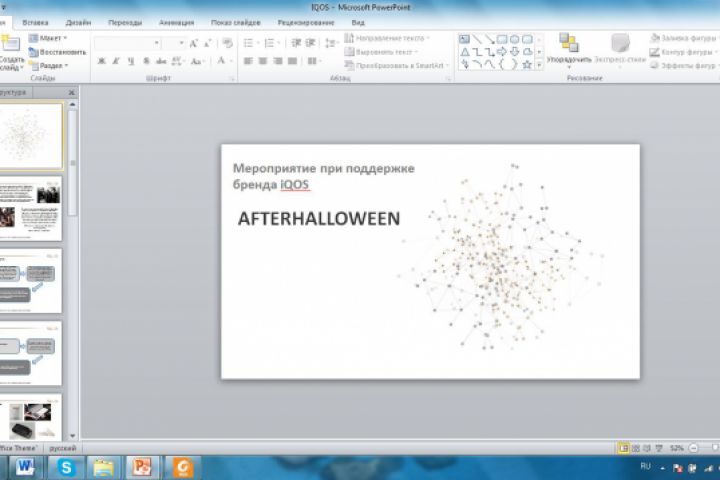Screen dimensions: 720x480
Task: Open Word from Windows taskbar
Action: (25, 468)
